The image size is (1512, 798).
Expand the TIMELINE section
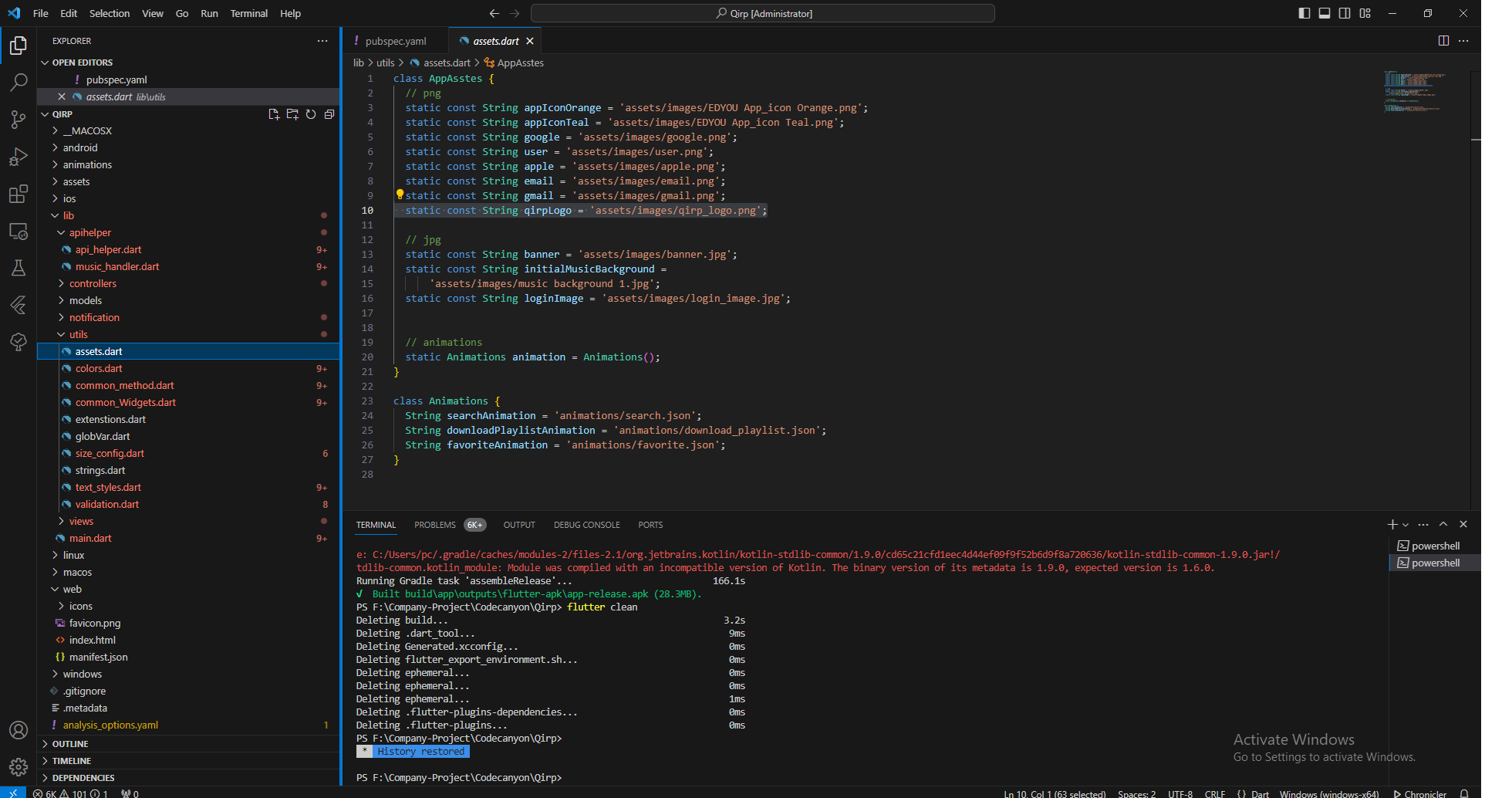[72, 761]
